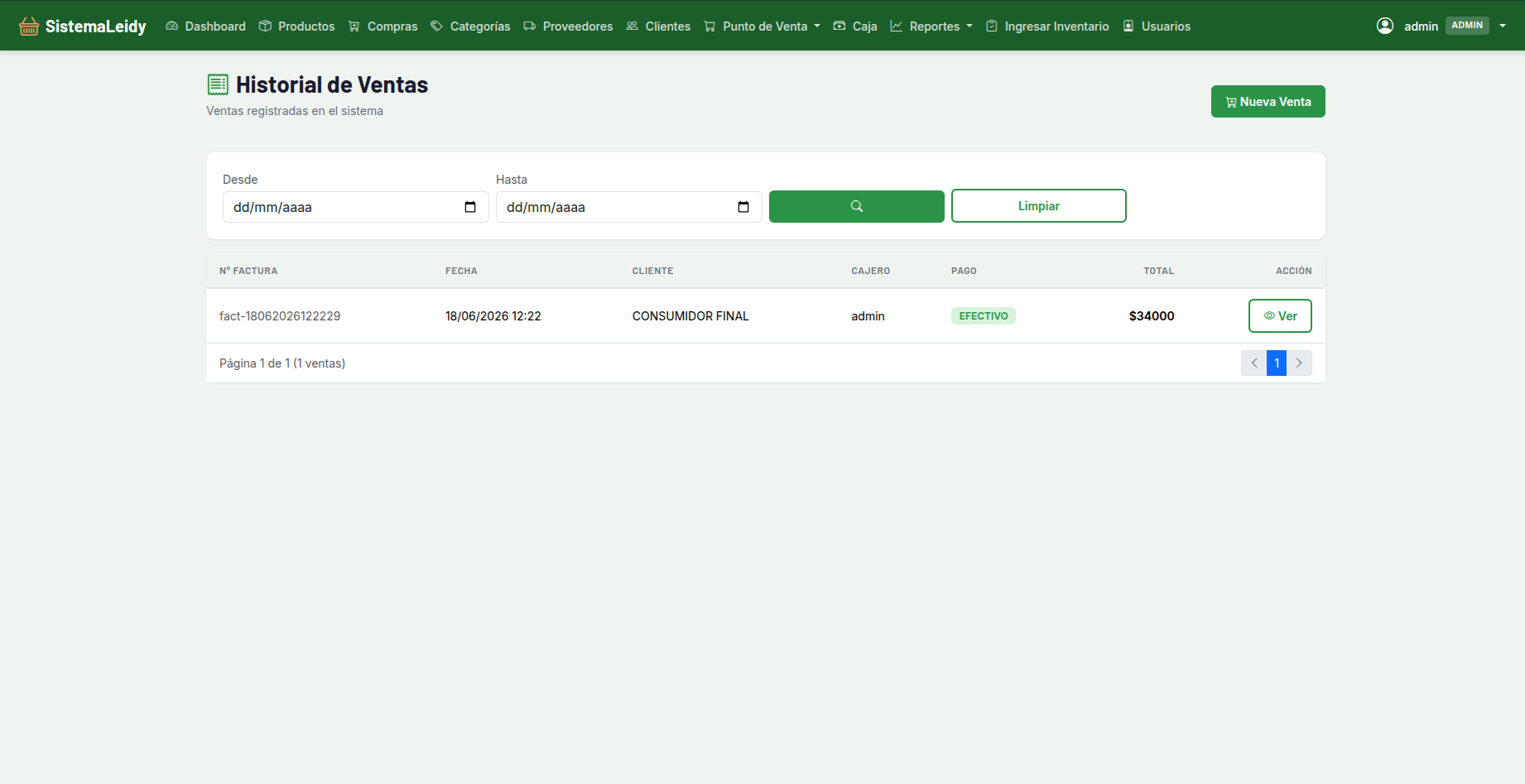This screenshot has height=784, width=1525.
Task: Click the Historial de Ventas receipt icon
Action: [218, 84]
